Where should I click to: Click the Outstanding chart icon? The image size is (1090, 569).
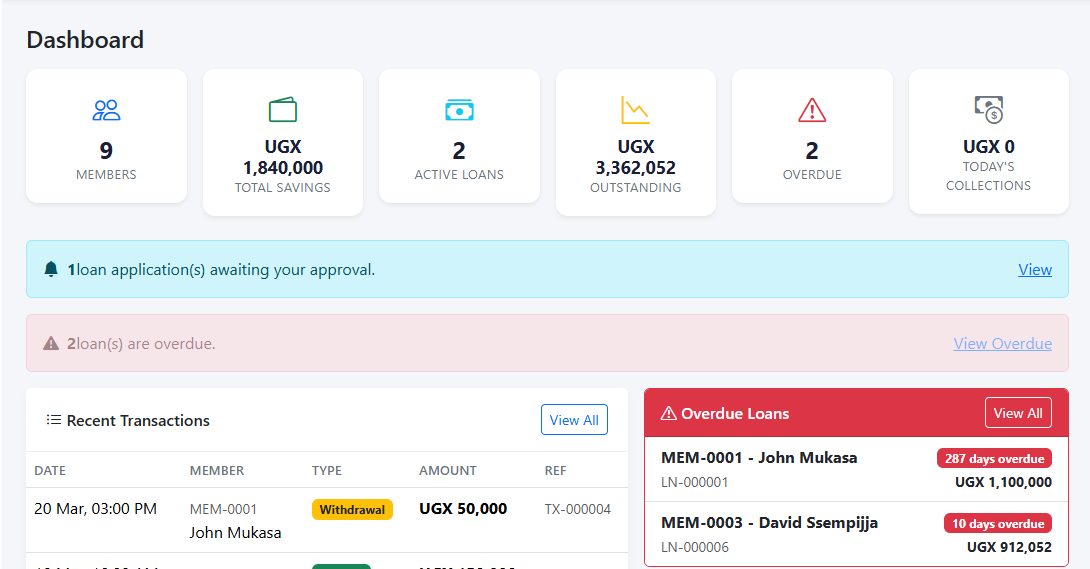635,110
